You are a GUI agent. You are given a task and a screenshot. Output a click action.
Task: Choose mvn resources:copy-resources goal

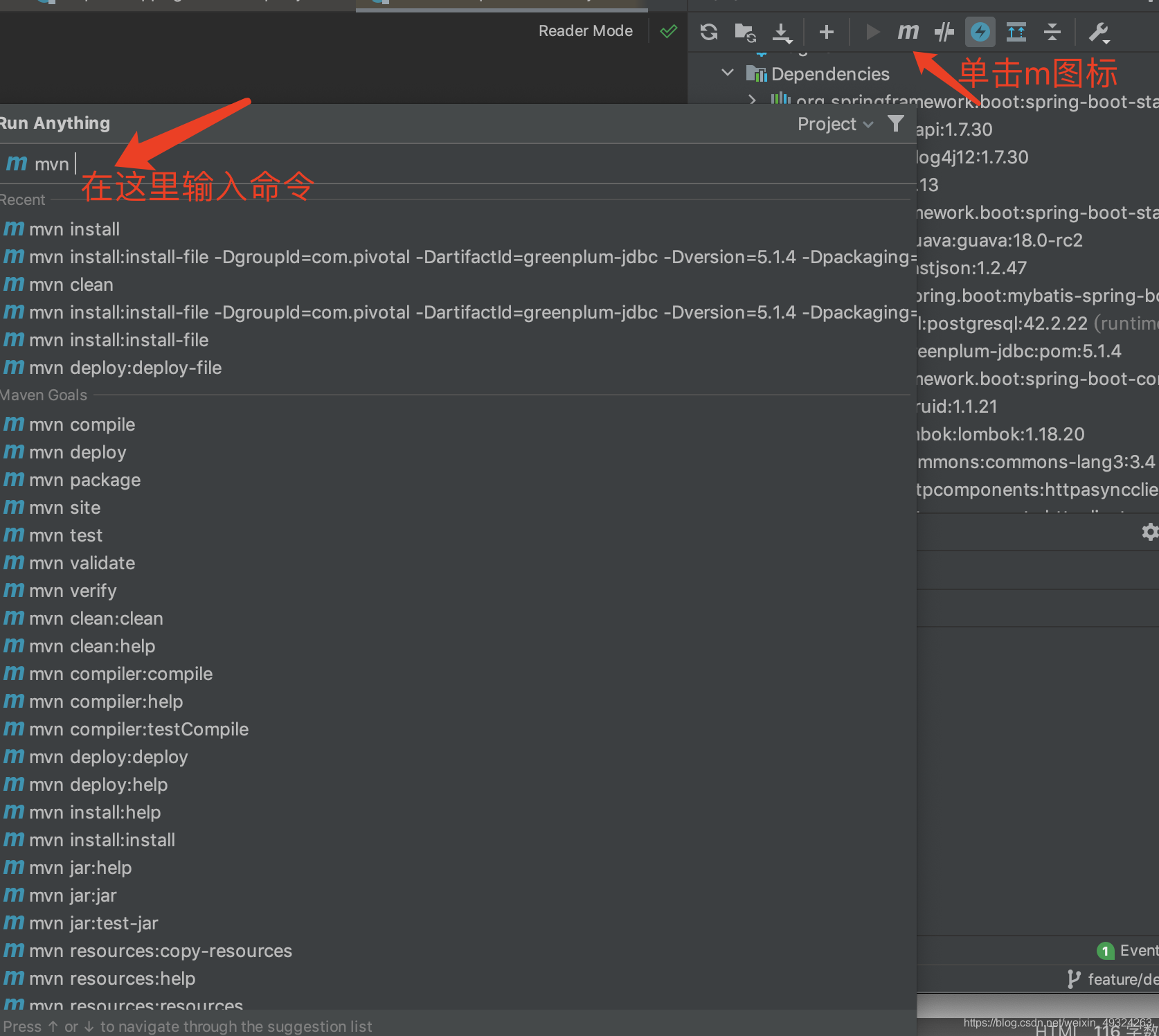[x=457, y=951]
